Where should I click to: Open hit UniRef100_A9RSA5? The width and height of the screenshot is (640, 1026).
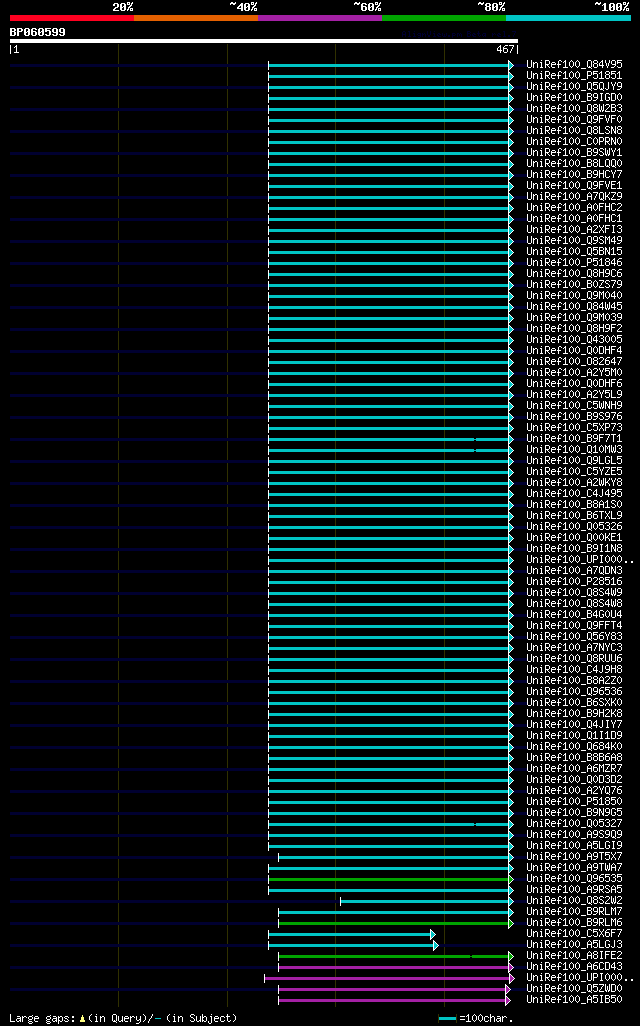[575, 890]
